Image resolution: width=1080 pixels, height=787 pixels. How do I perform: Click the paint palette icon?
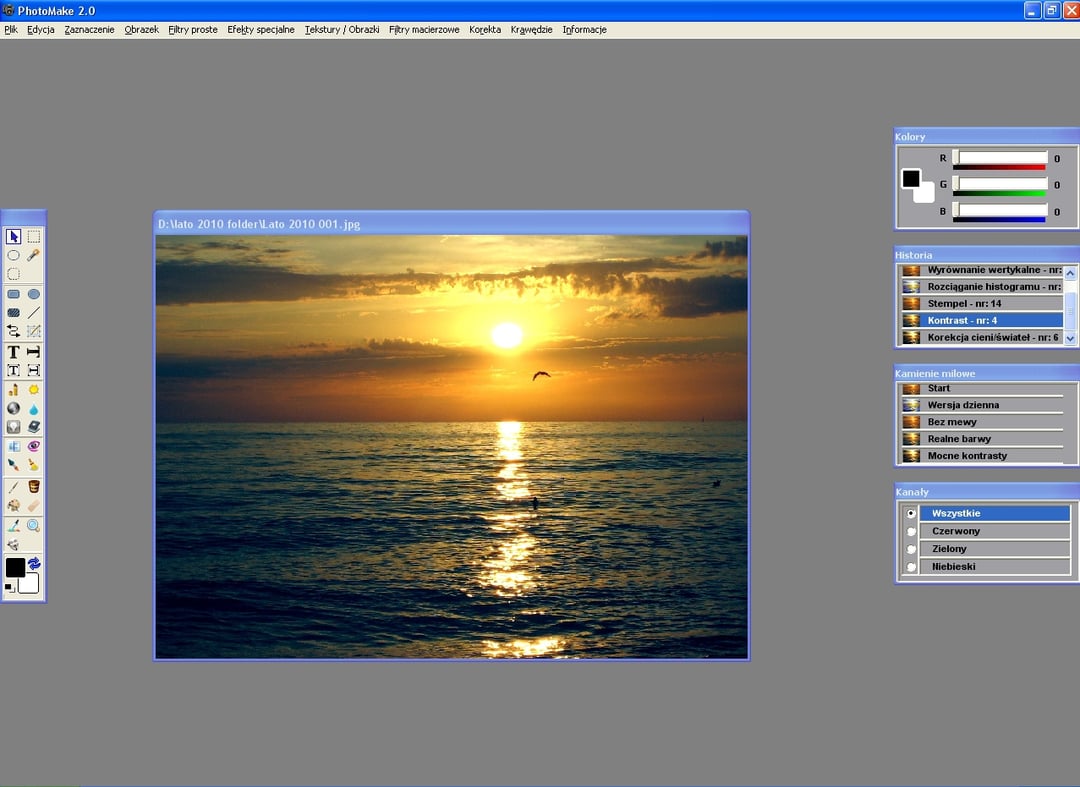13,503
